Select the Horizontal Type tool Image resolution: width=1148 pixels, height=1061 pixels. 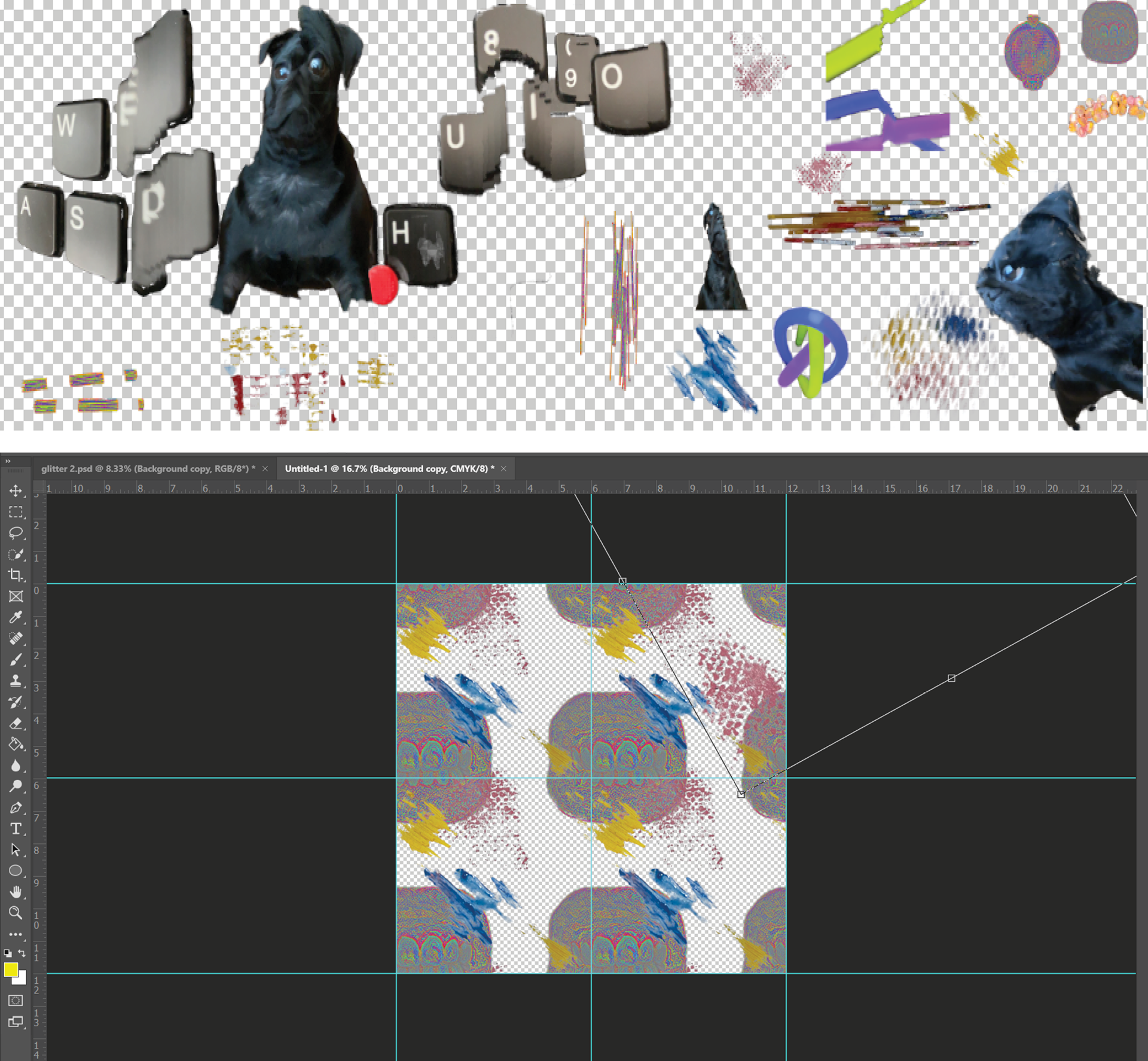click(x=16, y=828)
